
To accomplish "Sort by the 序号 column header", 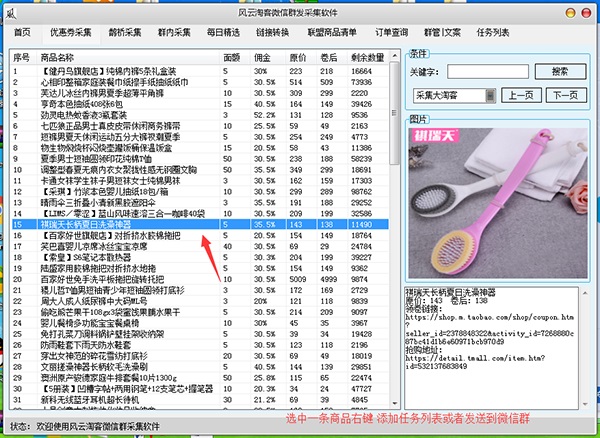I will [x=21, y=58].
